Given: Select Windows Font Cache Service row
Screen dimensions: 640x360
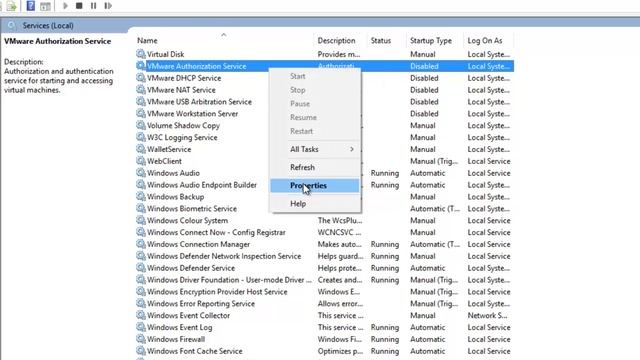Looking at the screenshot, I should [x=325, y=351].
